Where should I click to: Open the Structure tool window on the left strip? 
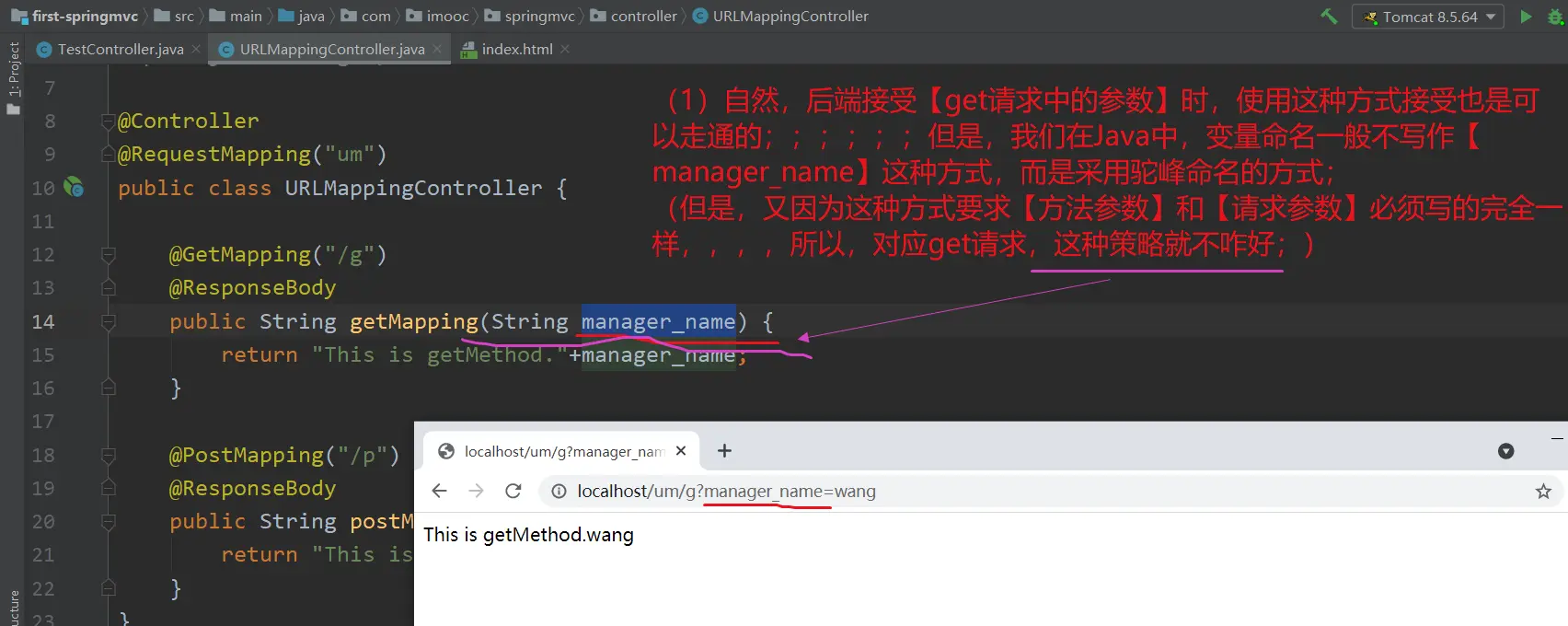14,608
